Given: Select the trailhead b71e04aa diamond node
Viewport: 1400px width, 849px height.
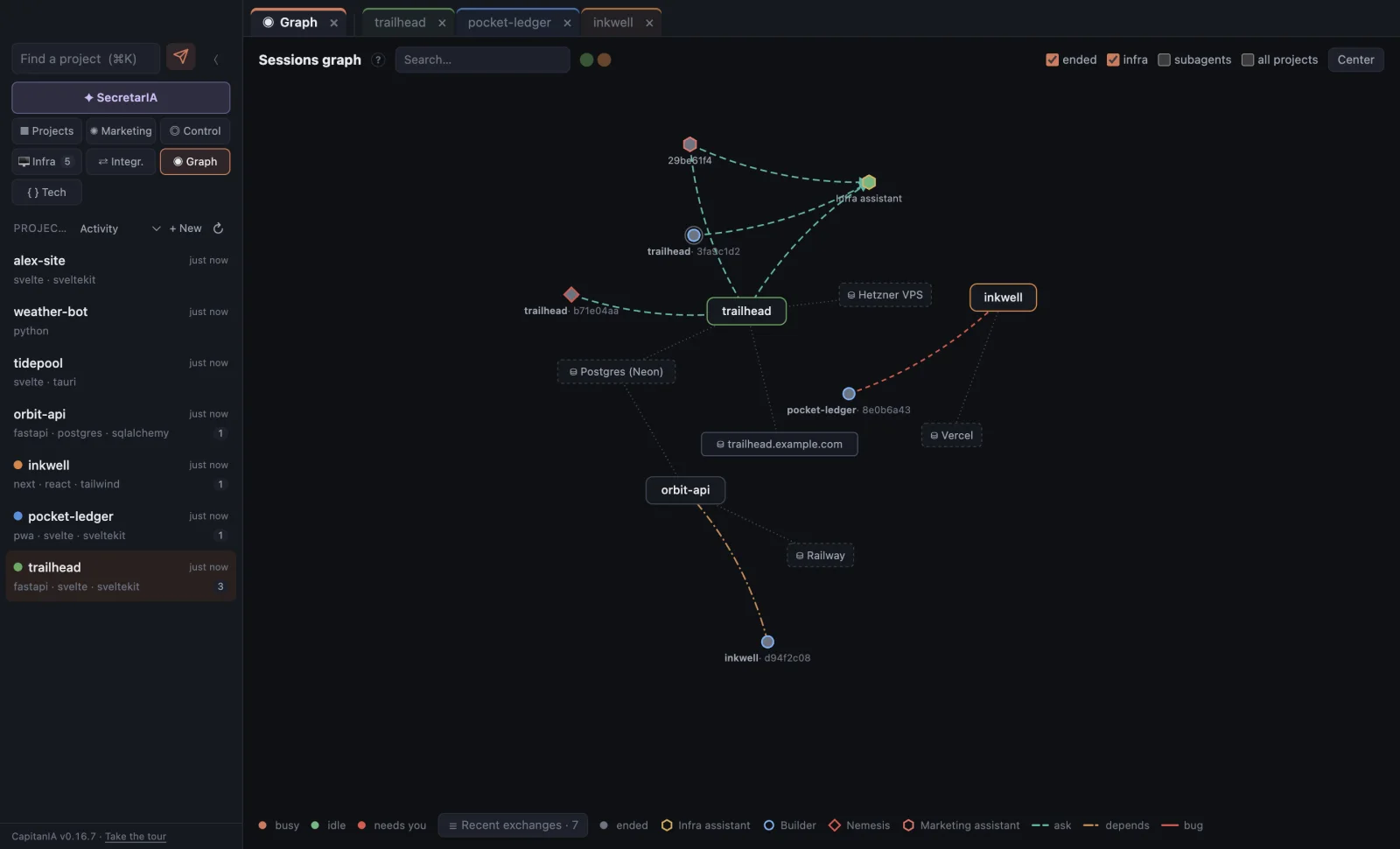Looking at the screenshot, I should pos(571,294).
